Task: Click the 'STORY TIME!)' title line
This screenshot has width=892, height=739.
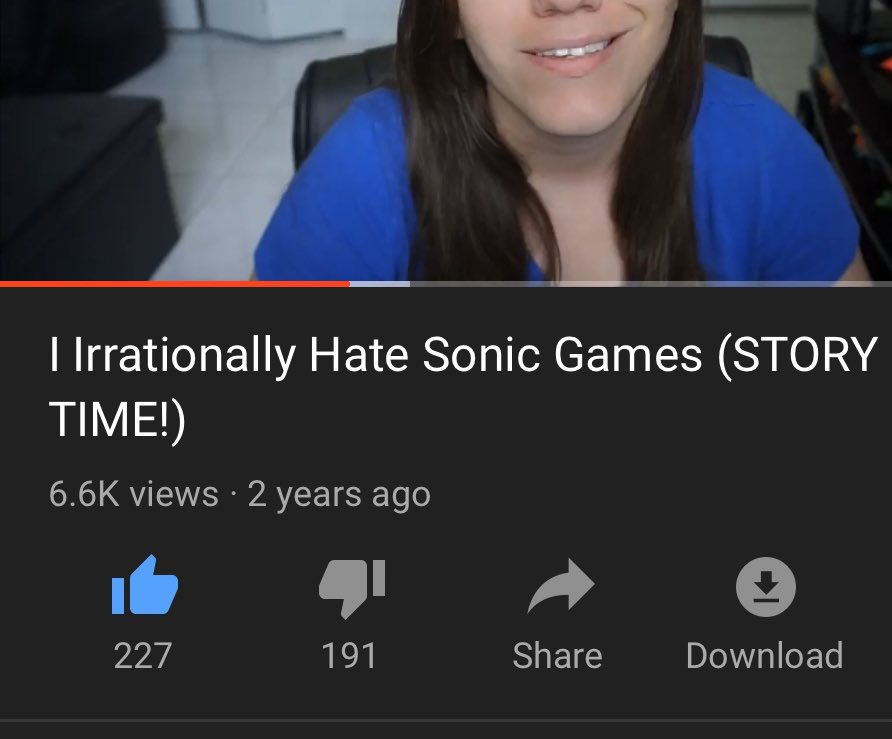Action: (117, 419)
